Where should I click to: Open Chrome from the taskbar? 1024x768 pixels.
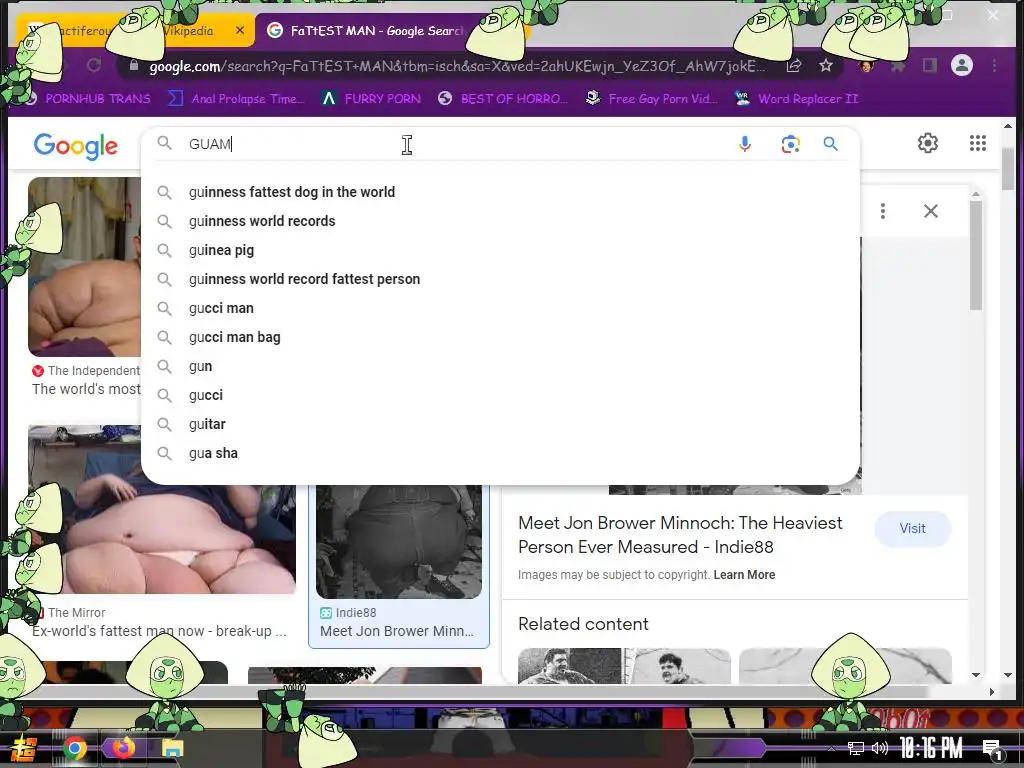click(74, 748)
